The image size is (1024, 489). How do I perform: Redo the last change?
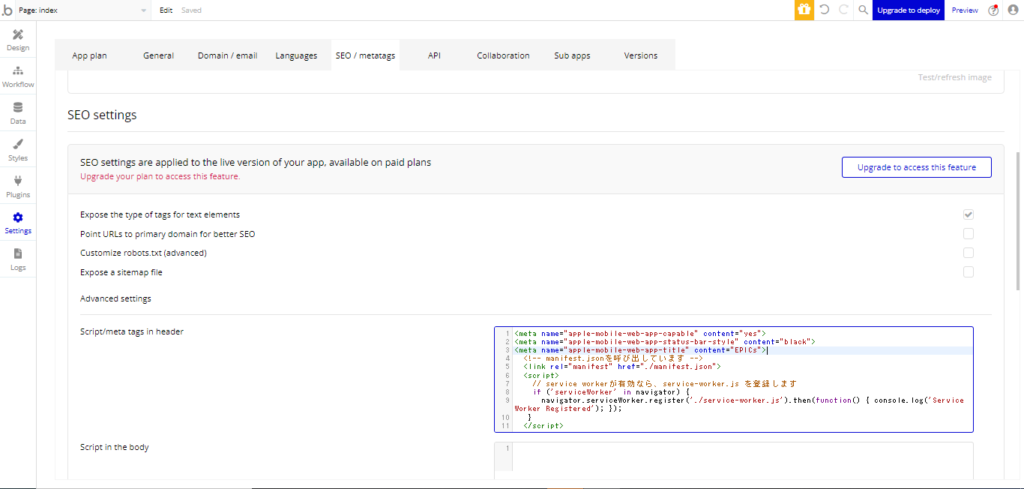point(843,10)
